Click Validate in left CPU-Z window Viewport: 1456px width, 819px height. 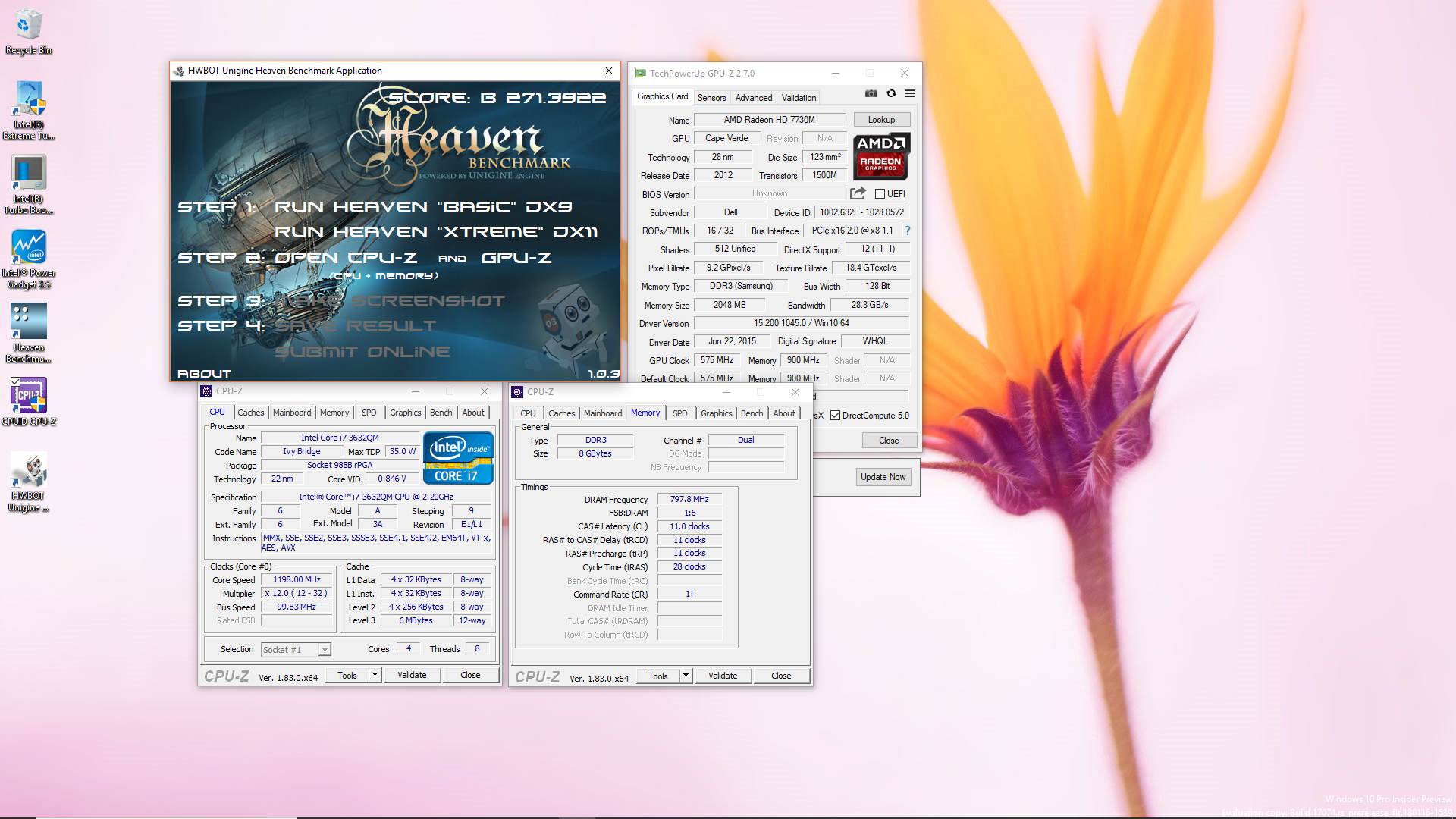[412, 675]
